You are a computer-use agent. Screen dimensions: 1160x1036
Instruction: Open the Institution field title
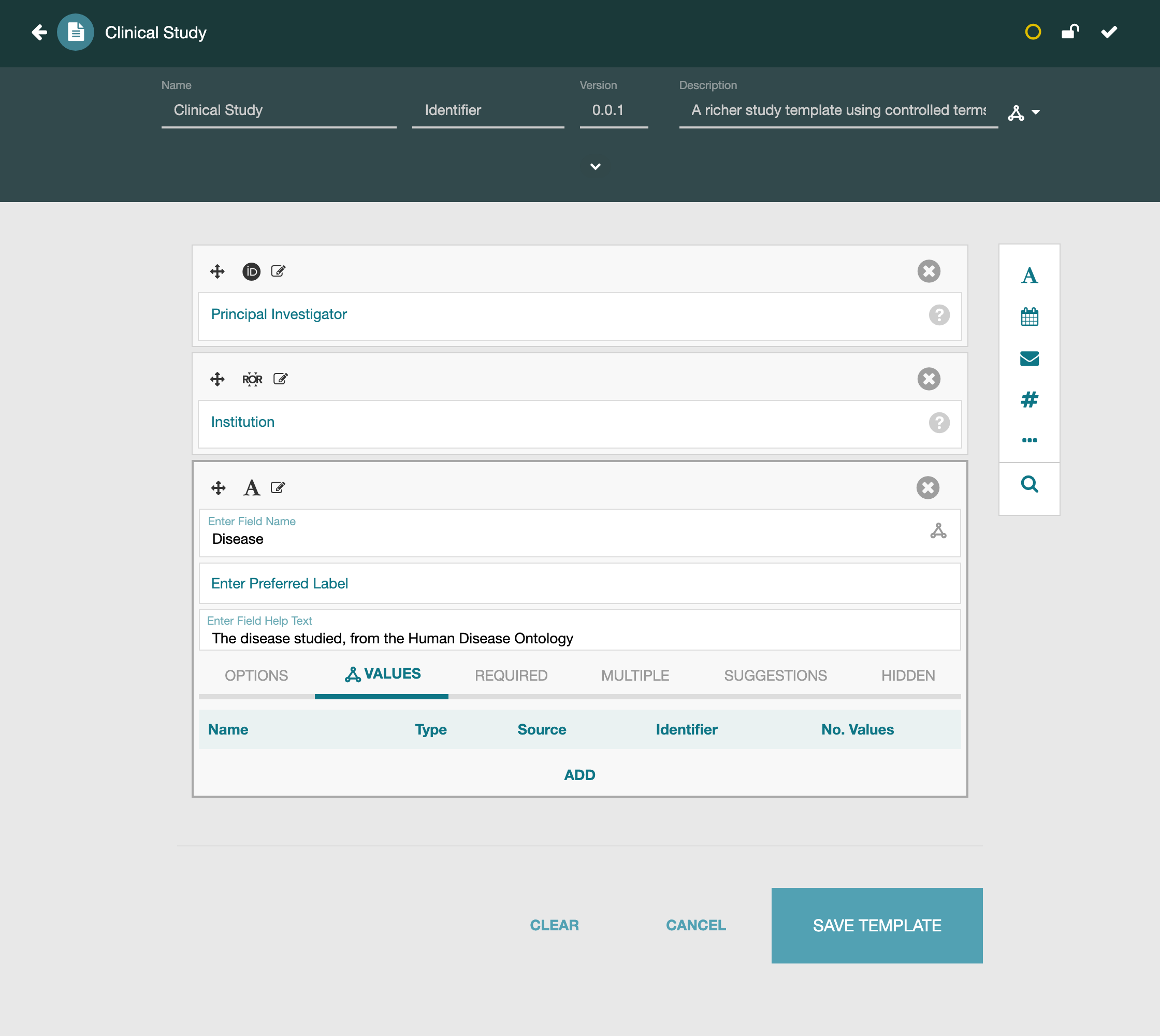[x=242, y=422]
